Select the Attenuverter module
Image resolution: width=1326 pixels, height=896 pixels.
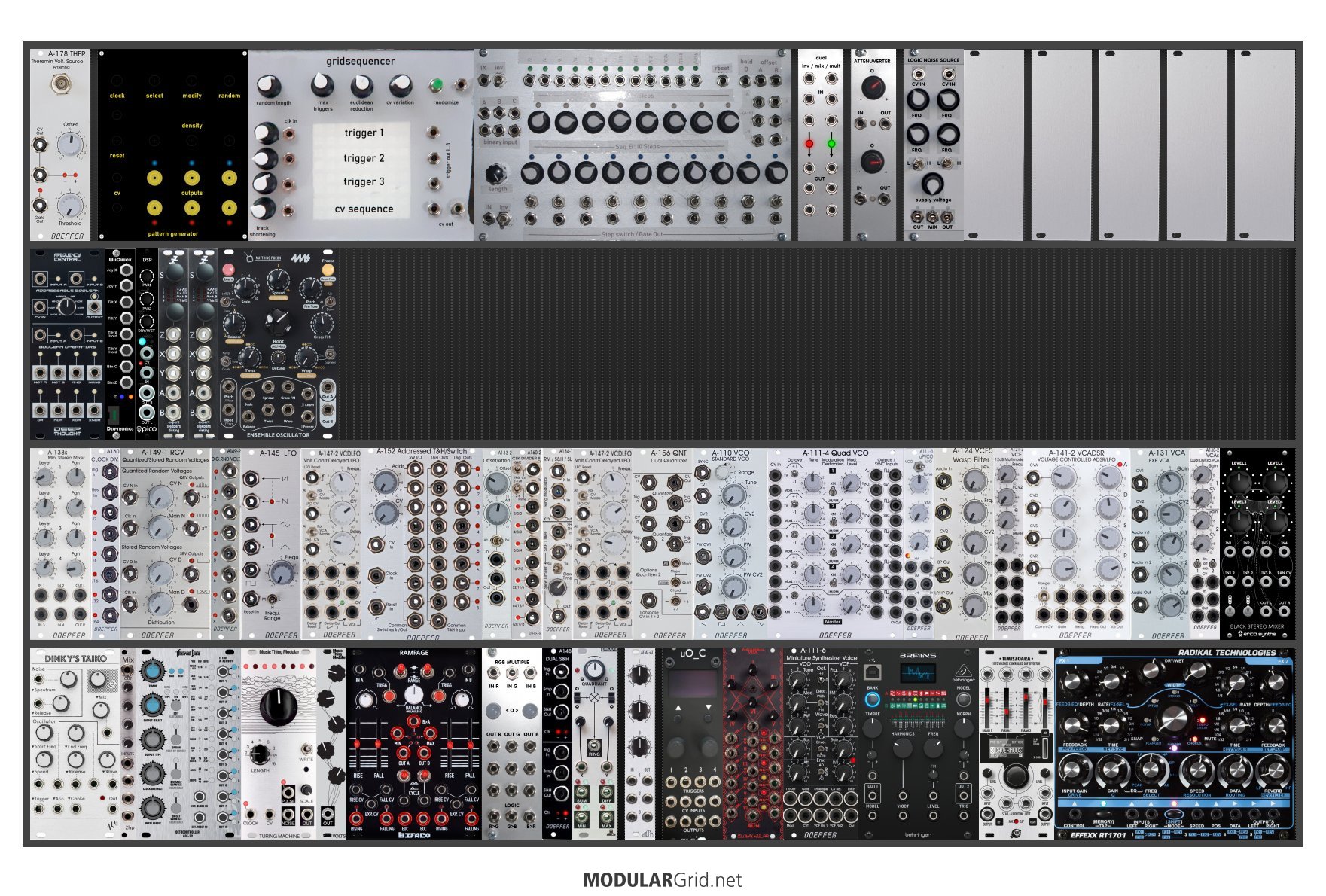[873, 145]
